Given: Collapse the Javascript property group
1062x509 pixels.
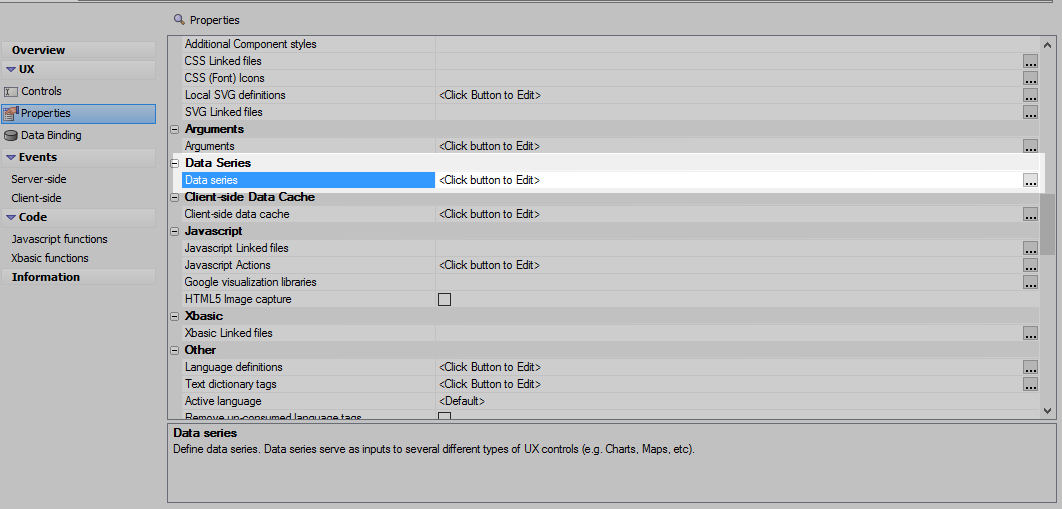Looking at the screenshot, I should click(174, 231).
